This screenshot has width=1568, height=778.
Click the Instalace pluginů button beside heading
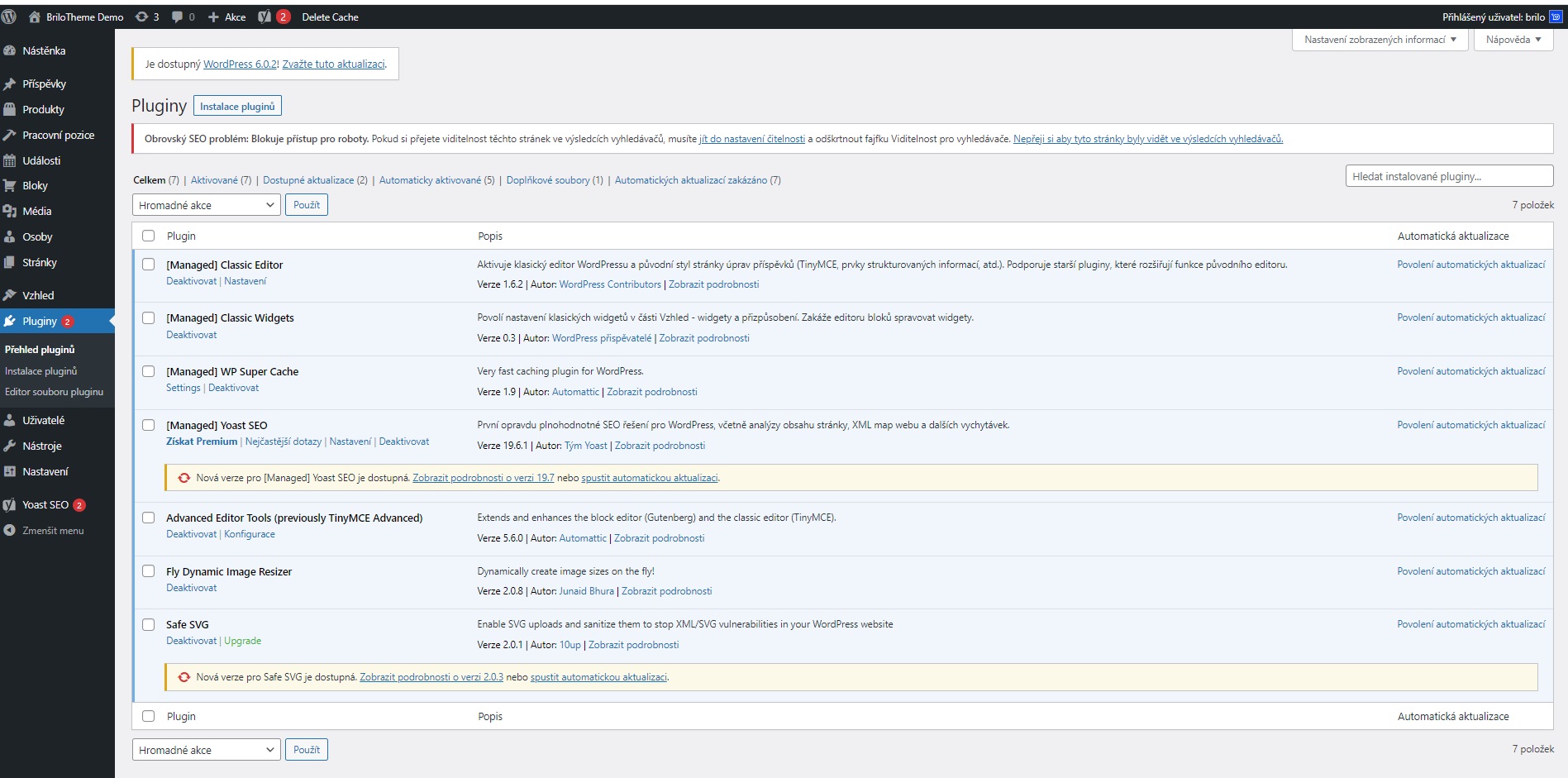pyautogui.click(x=237, y=107)
